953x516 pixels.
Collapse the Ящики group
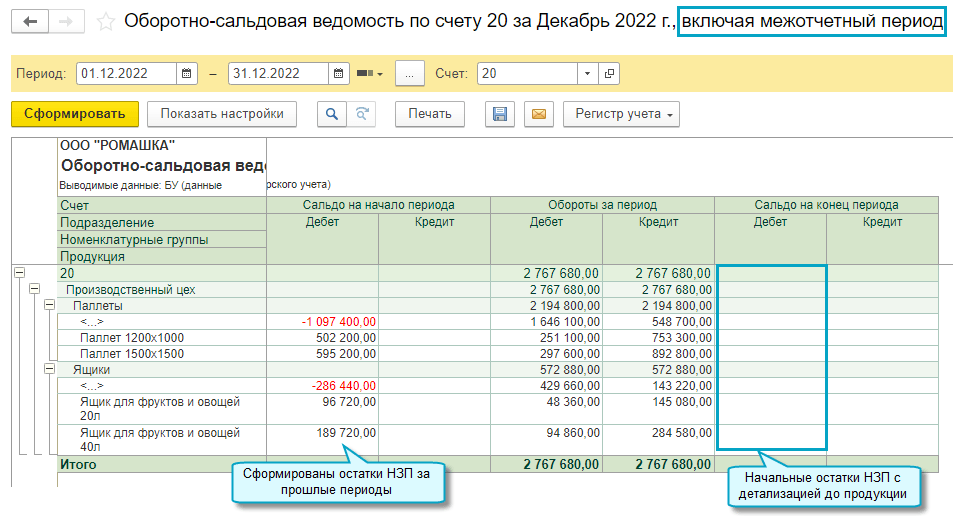(50, 368)
